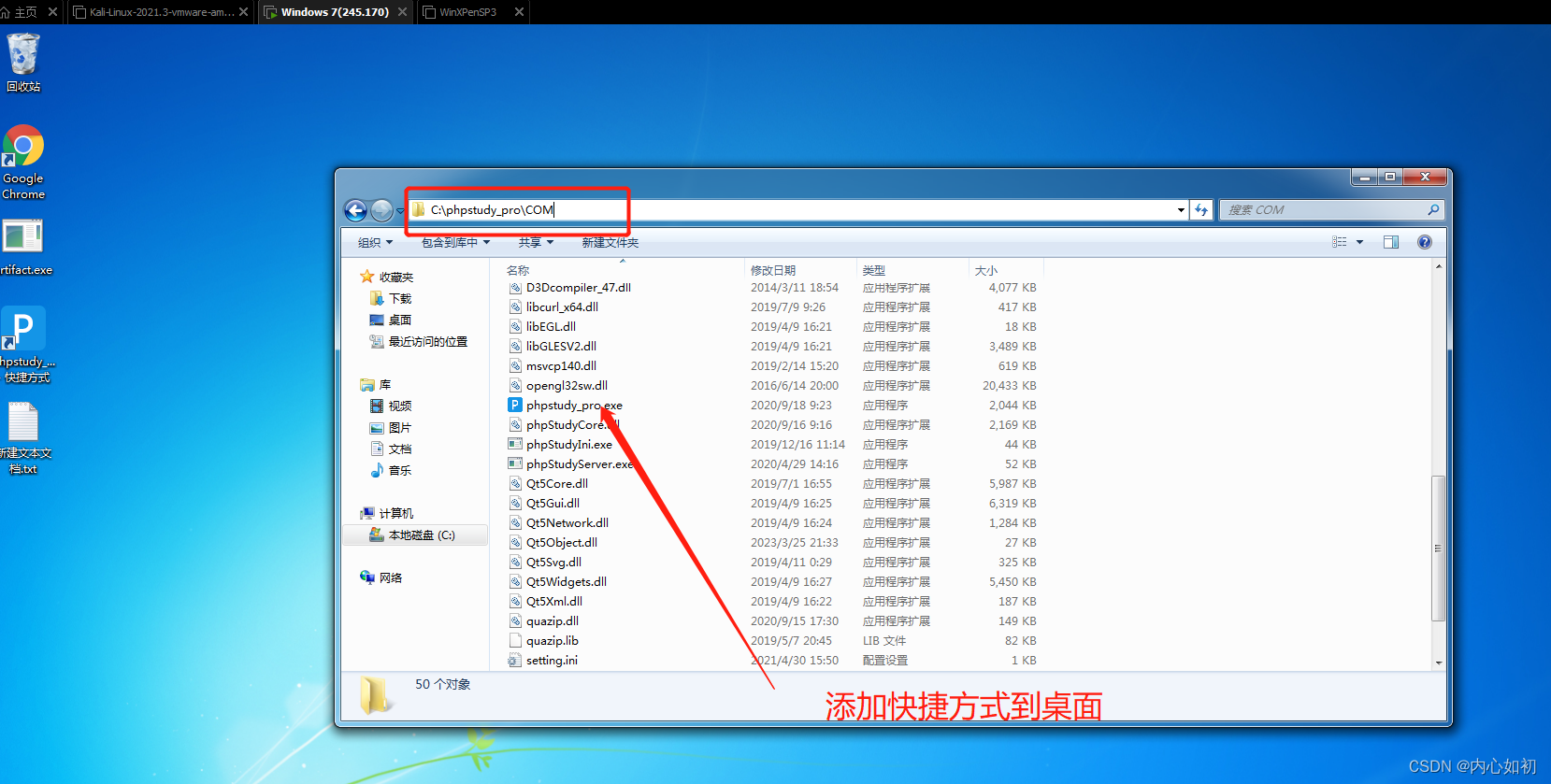Close the WinXPenSP3 tab

coord(519,12)
